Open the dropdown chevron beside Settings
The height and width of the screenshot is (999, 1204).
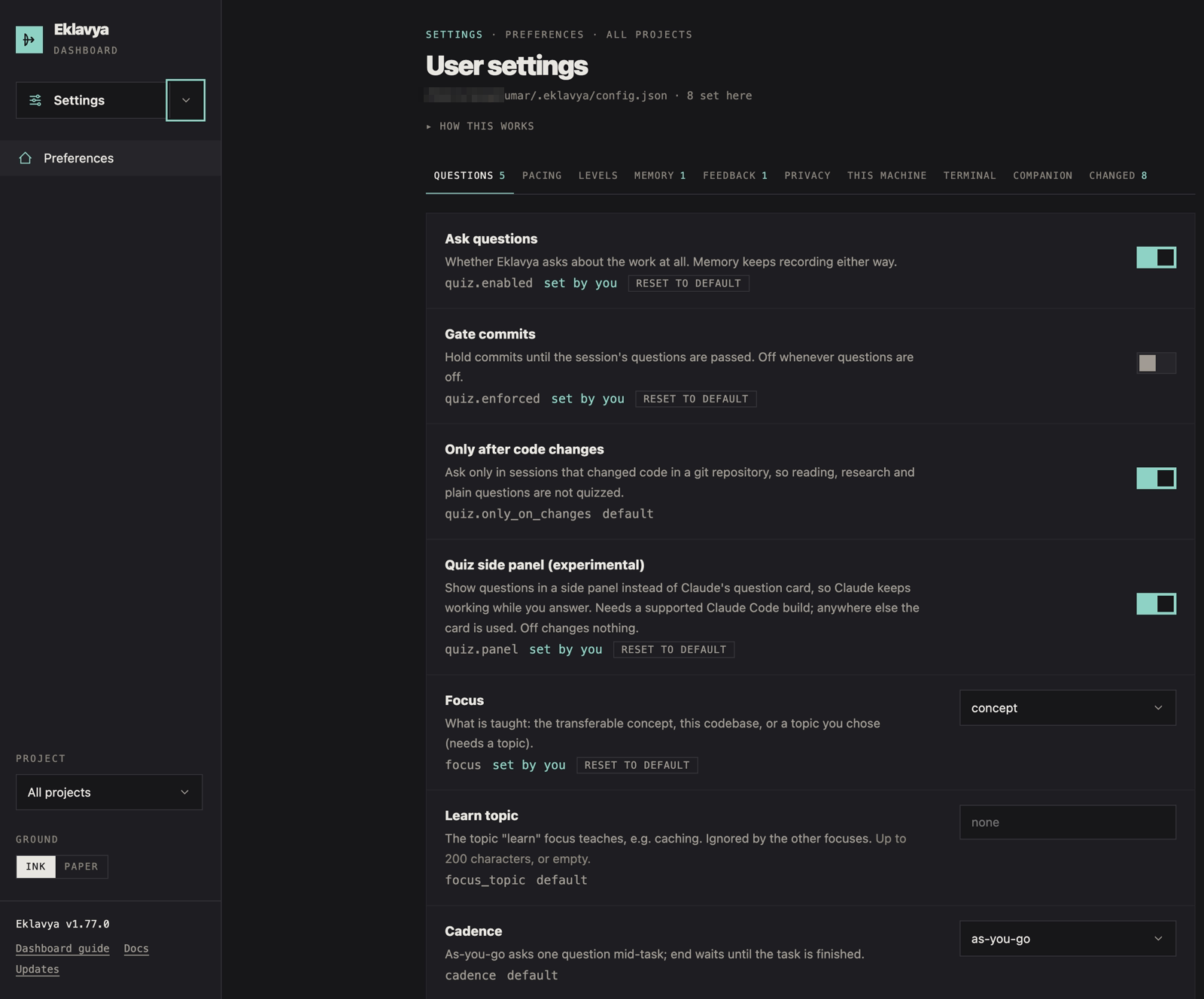point(186,100)
